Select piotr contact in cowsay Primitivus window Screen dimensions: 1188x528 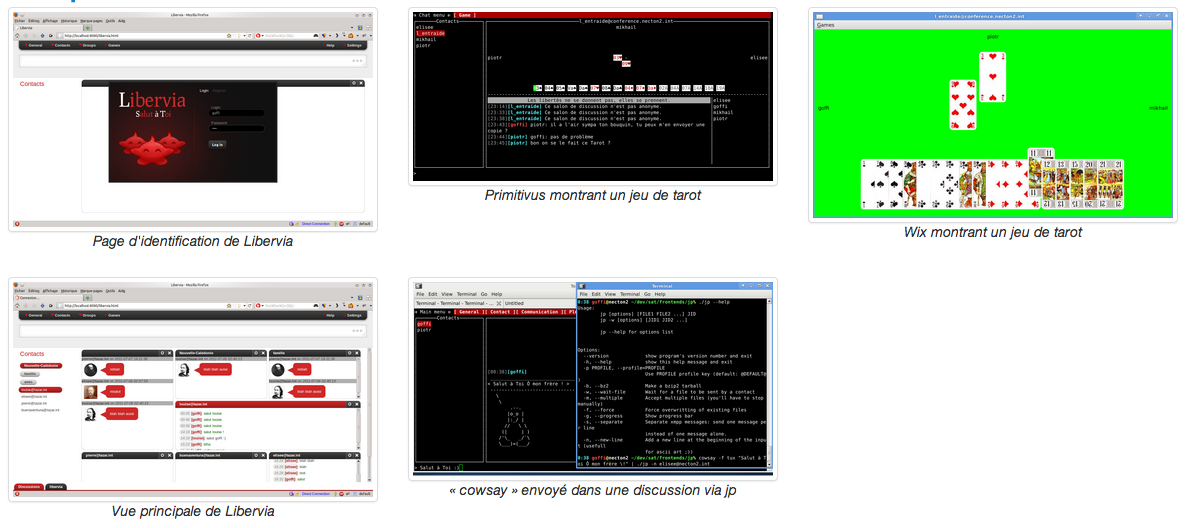coord(424,330)
